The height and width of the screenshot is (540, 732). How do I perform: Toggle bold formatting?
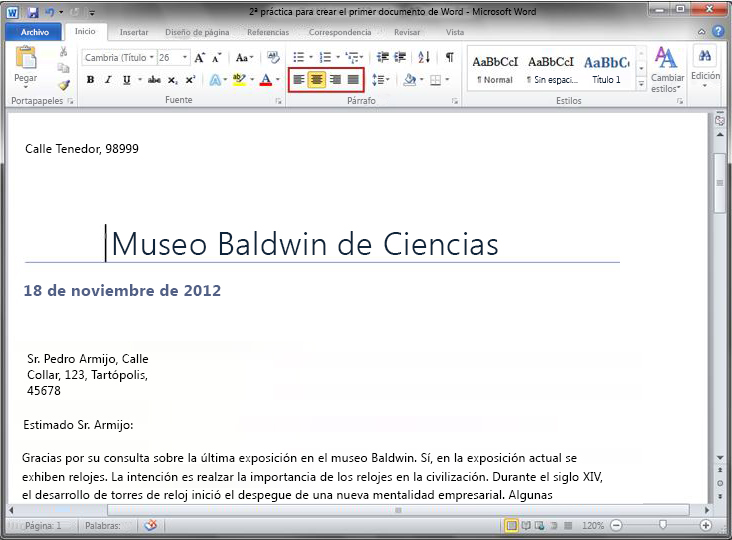[x=91, y=80]
